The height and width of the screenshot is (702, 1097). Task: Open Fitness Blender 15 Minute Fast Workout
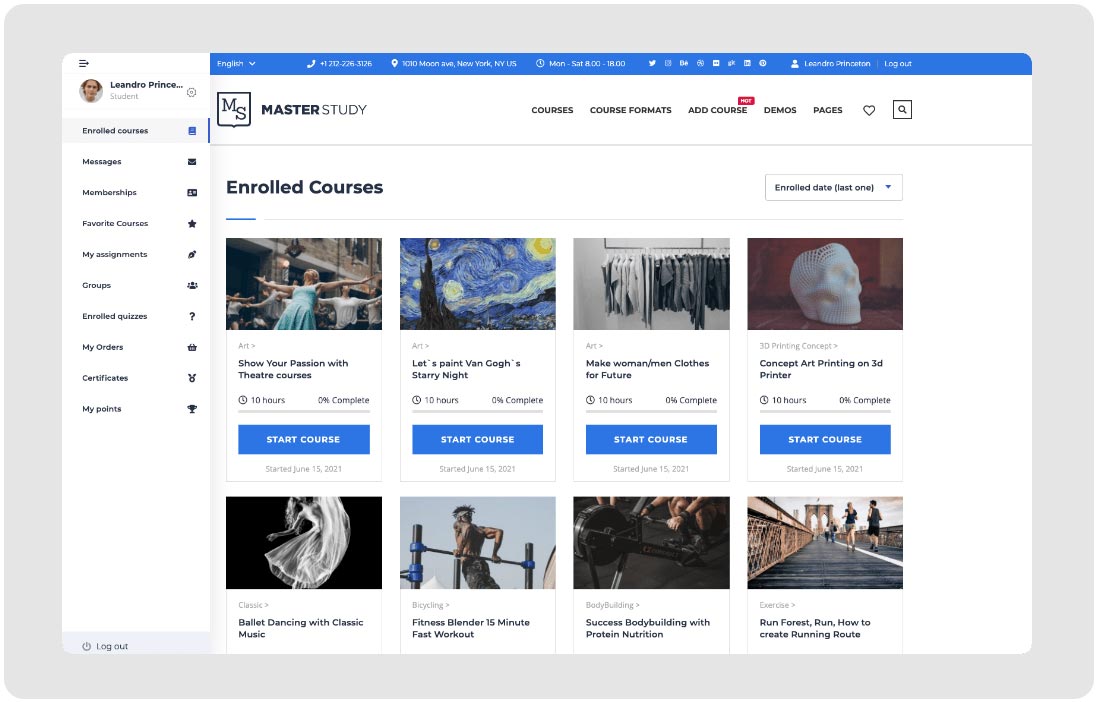click(471, 629)
